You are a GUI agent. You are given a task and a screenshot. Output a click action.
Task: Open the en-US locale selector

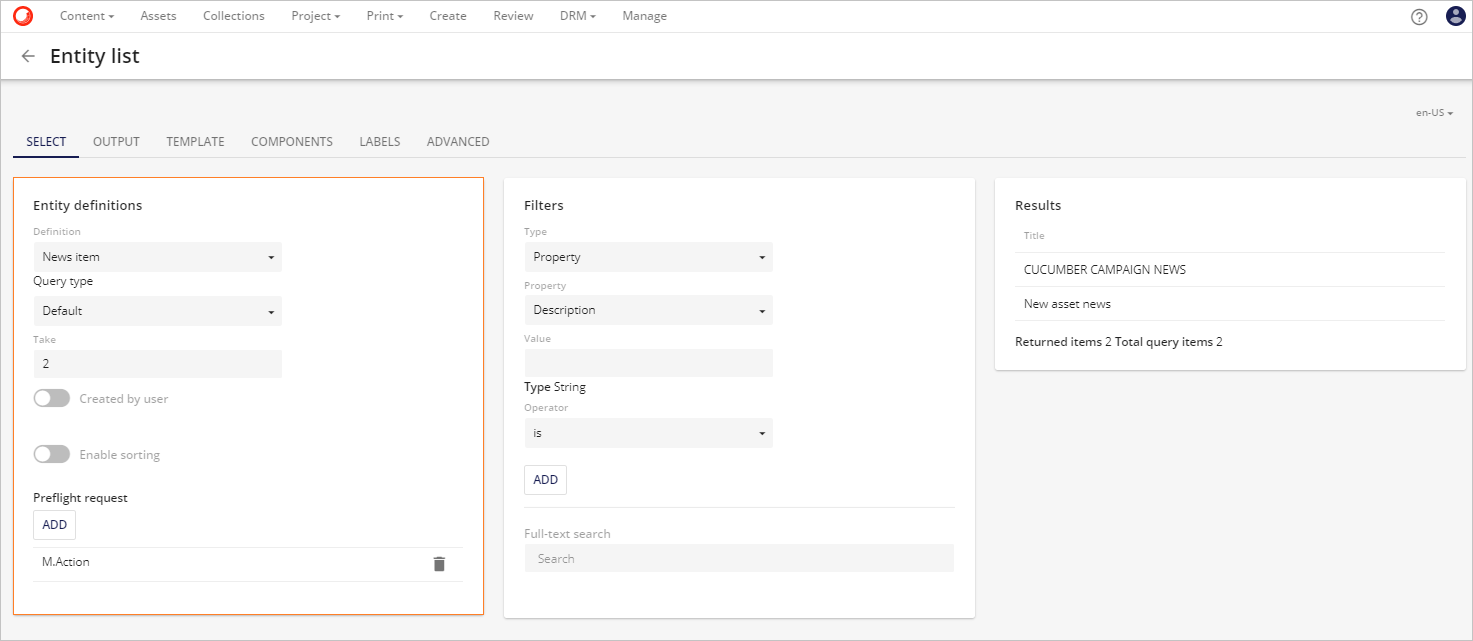point(1434,112)
